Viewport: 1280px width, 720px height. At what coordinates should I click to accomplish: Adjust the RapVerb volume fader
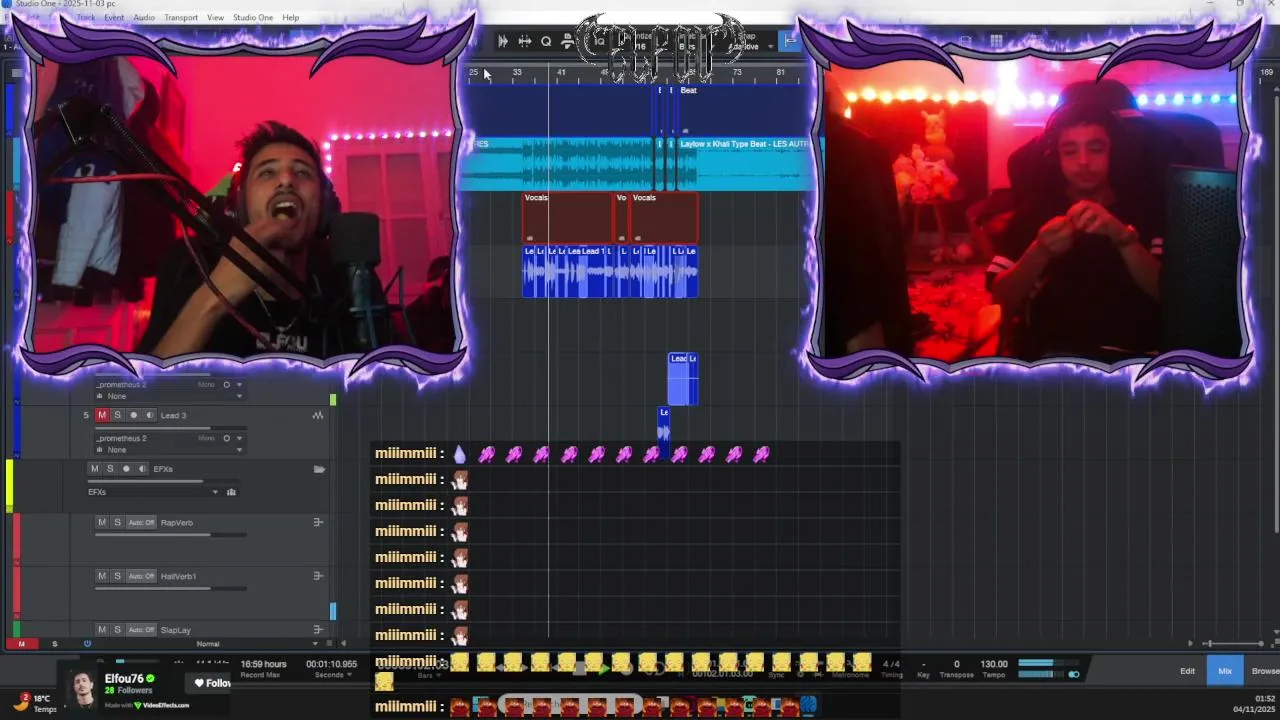click(x=171, y=535)
